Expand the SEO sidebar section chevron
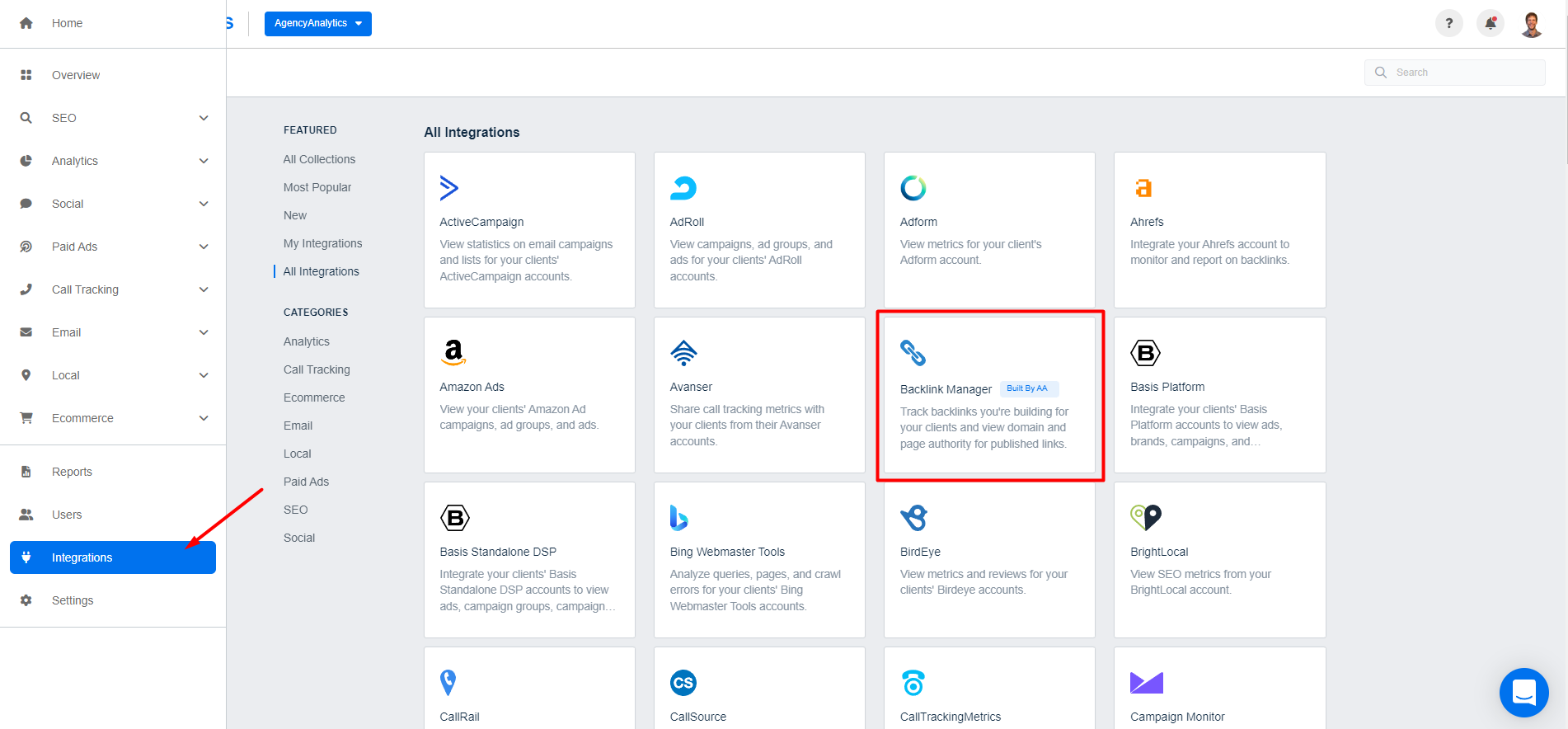This screenshot has width=1568, height=729. click(204, 118)
